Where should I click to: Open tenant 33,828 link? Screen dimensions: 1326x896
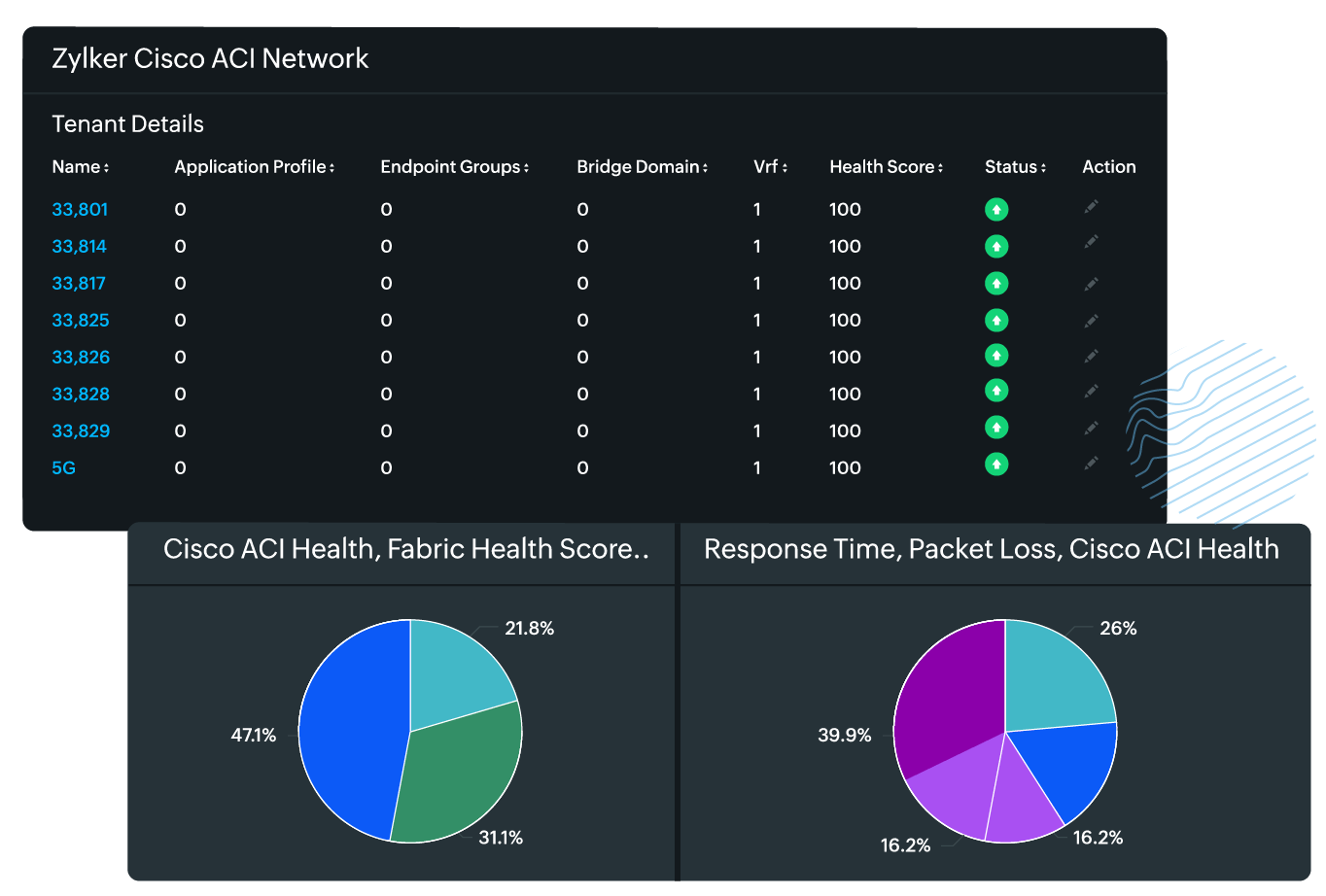[81, 394]
